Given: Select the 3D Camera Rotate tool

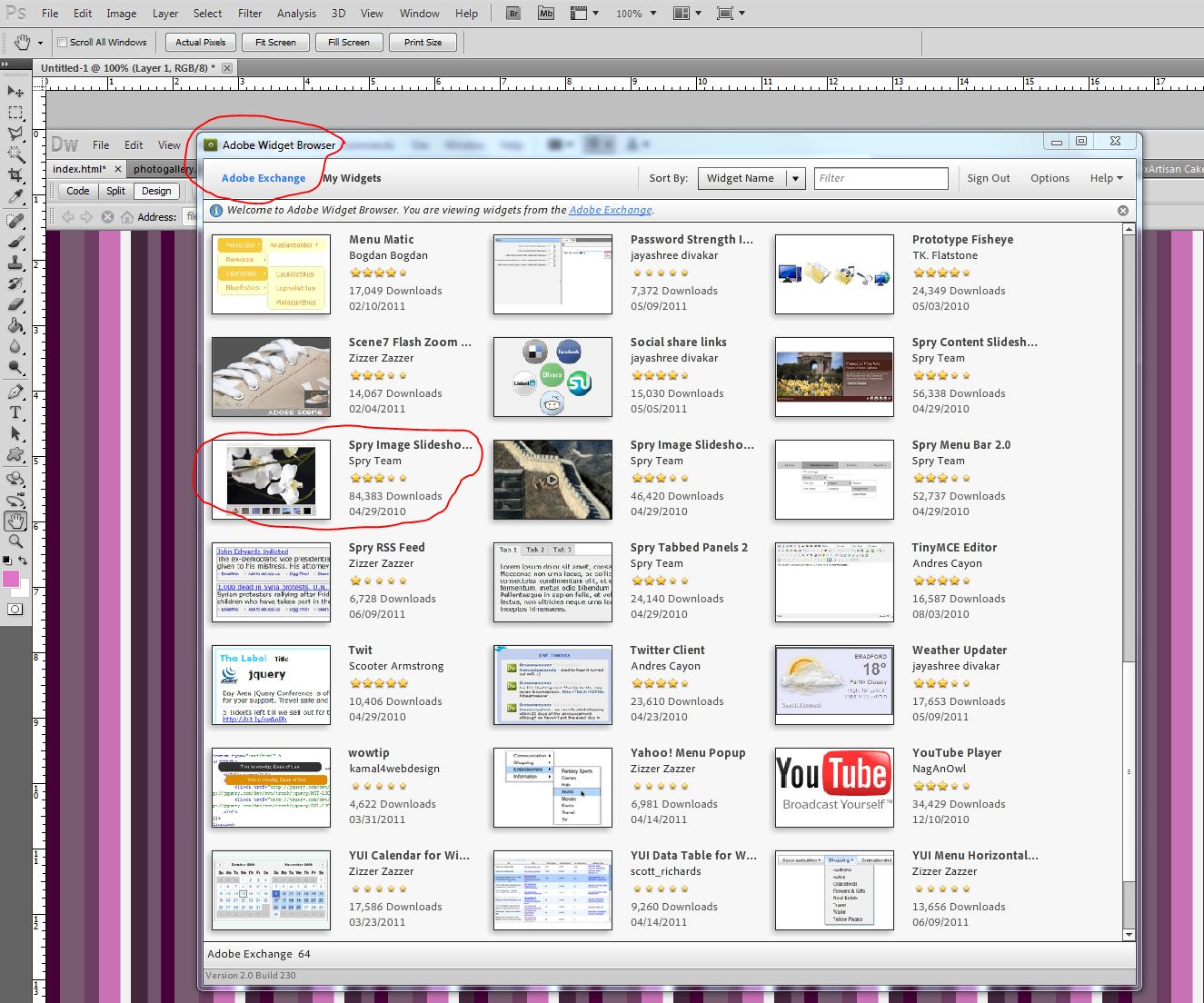Looking at the screenshot, I should click(15, 500).
